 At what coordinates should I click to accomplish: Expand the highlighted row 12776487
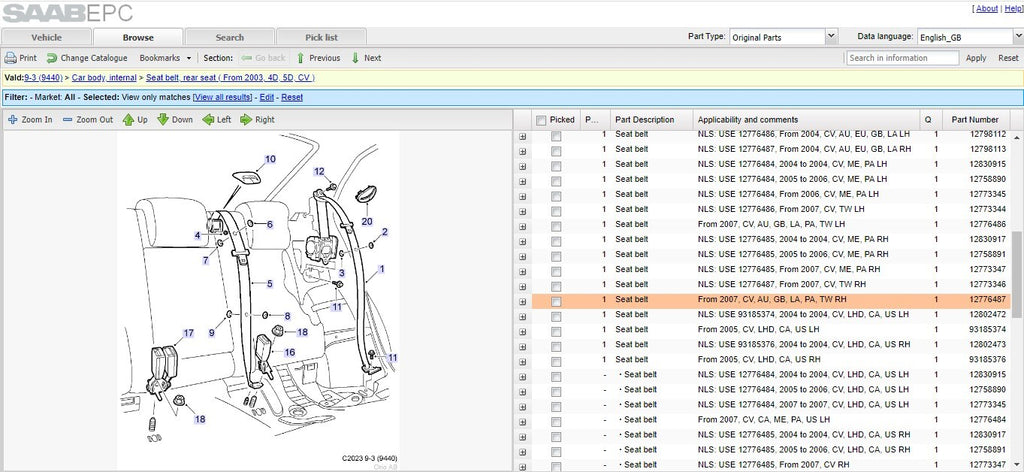(x=522, y=302)
